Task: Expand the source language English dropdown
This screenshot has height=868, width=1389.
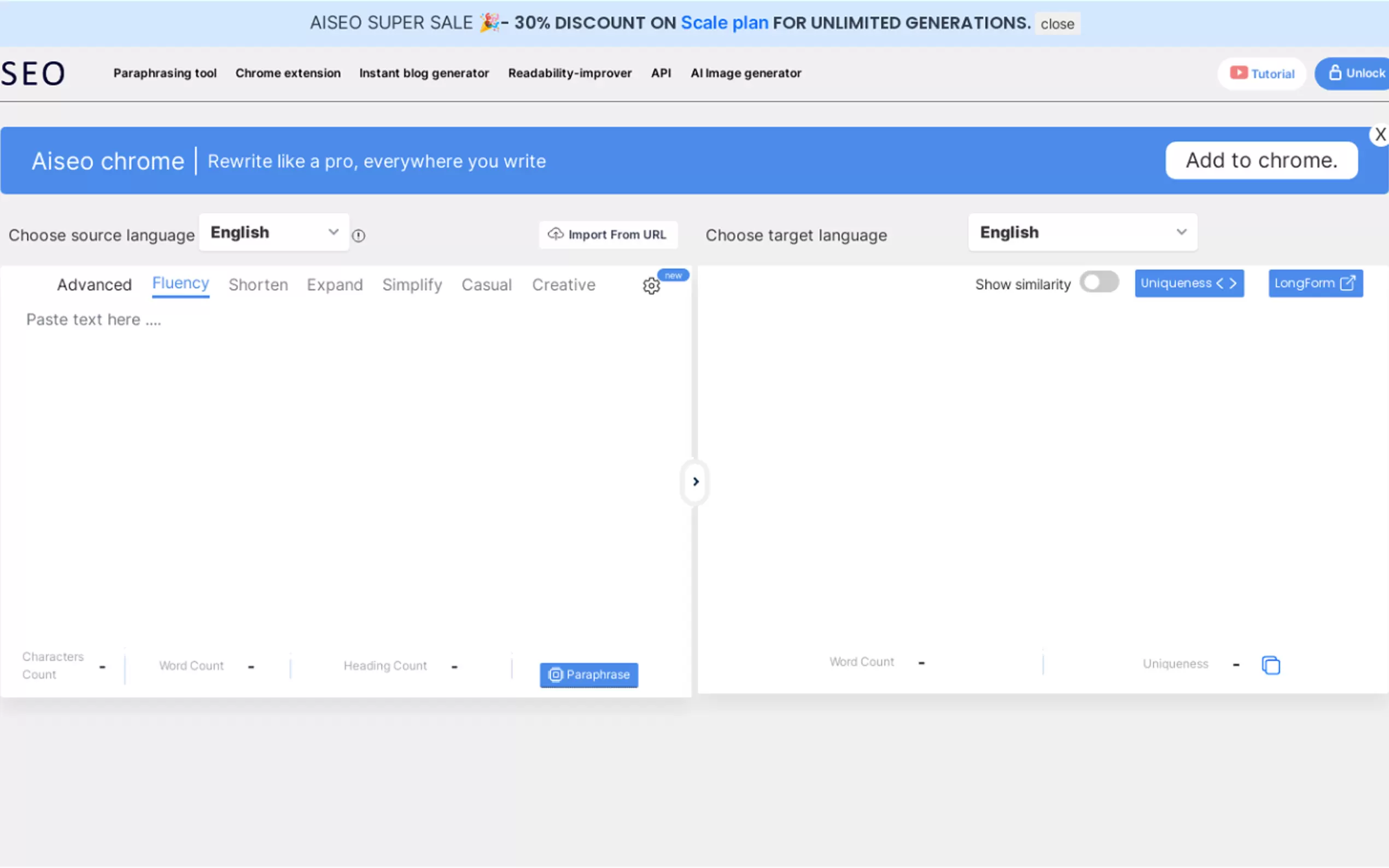Action: click(274, 232)
